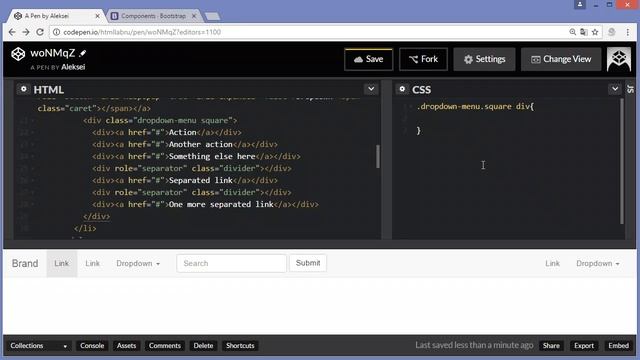Click the active Link nav item
Viewport: 640px width, 360px height.
62,263
